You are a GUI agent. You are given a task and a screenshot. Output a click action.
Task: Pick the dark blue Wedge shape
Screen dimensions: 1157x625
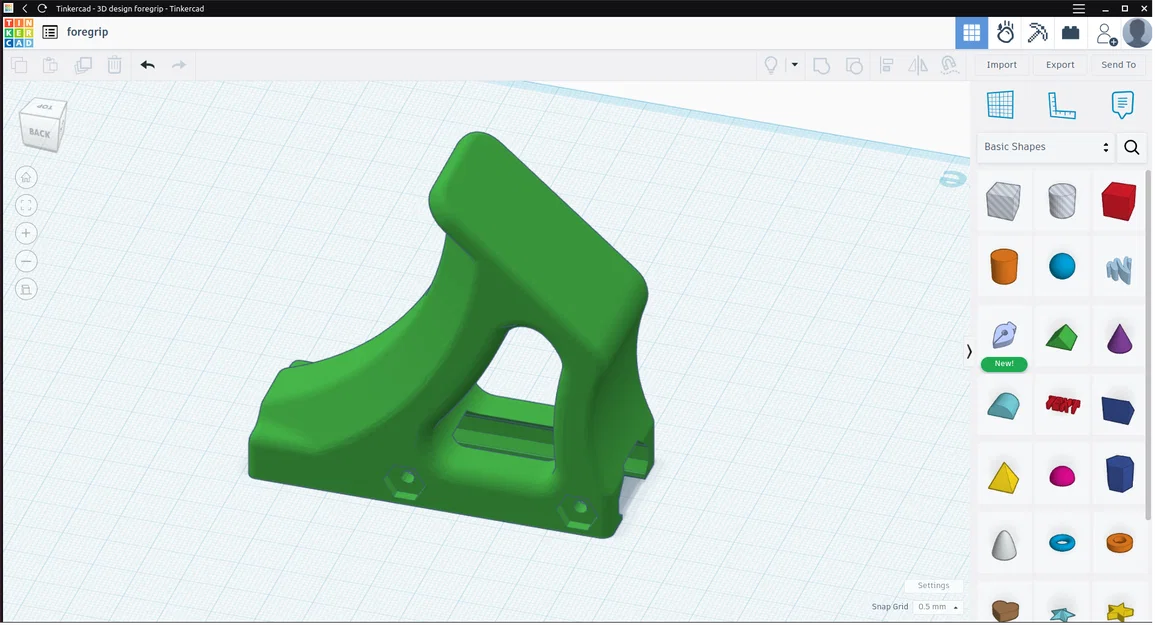[x=1118, y=410]
